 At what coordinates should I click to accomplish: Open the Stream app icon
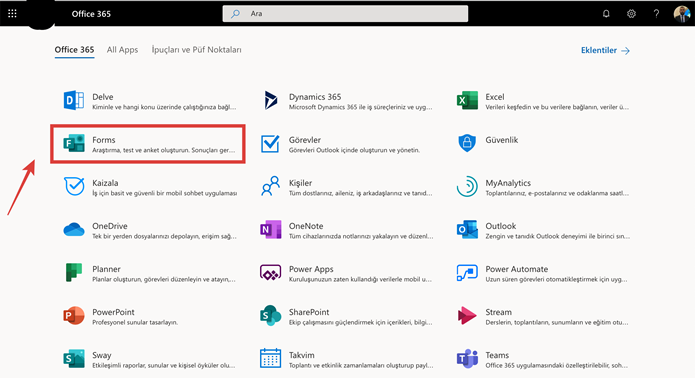pos(467,316)
